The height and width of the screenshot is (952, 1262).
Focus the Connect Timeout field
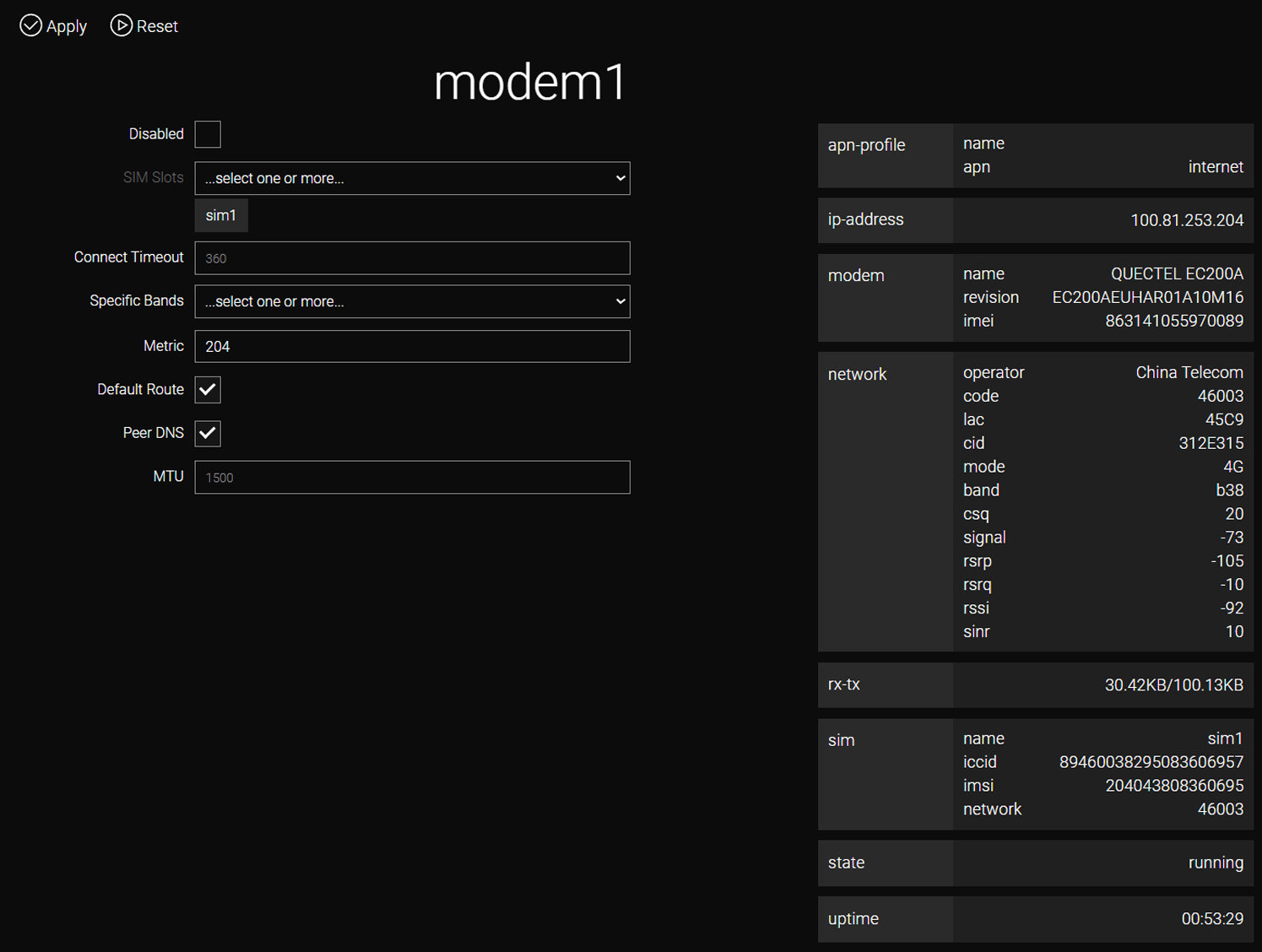tap(412, 258)
